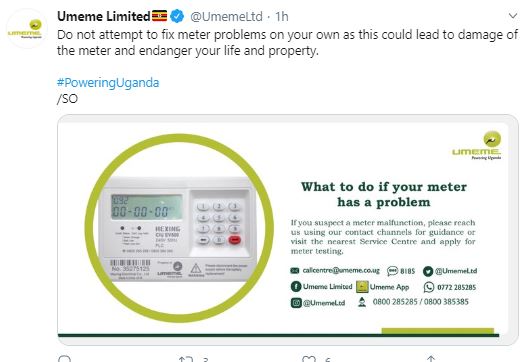Click the Instagram icon beside @UmemeLtd
The image size is (532, 362).
pyautogui.click(x=296, y=303)
